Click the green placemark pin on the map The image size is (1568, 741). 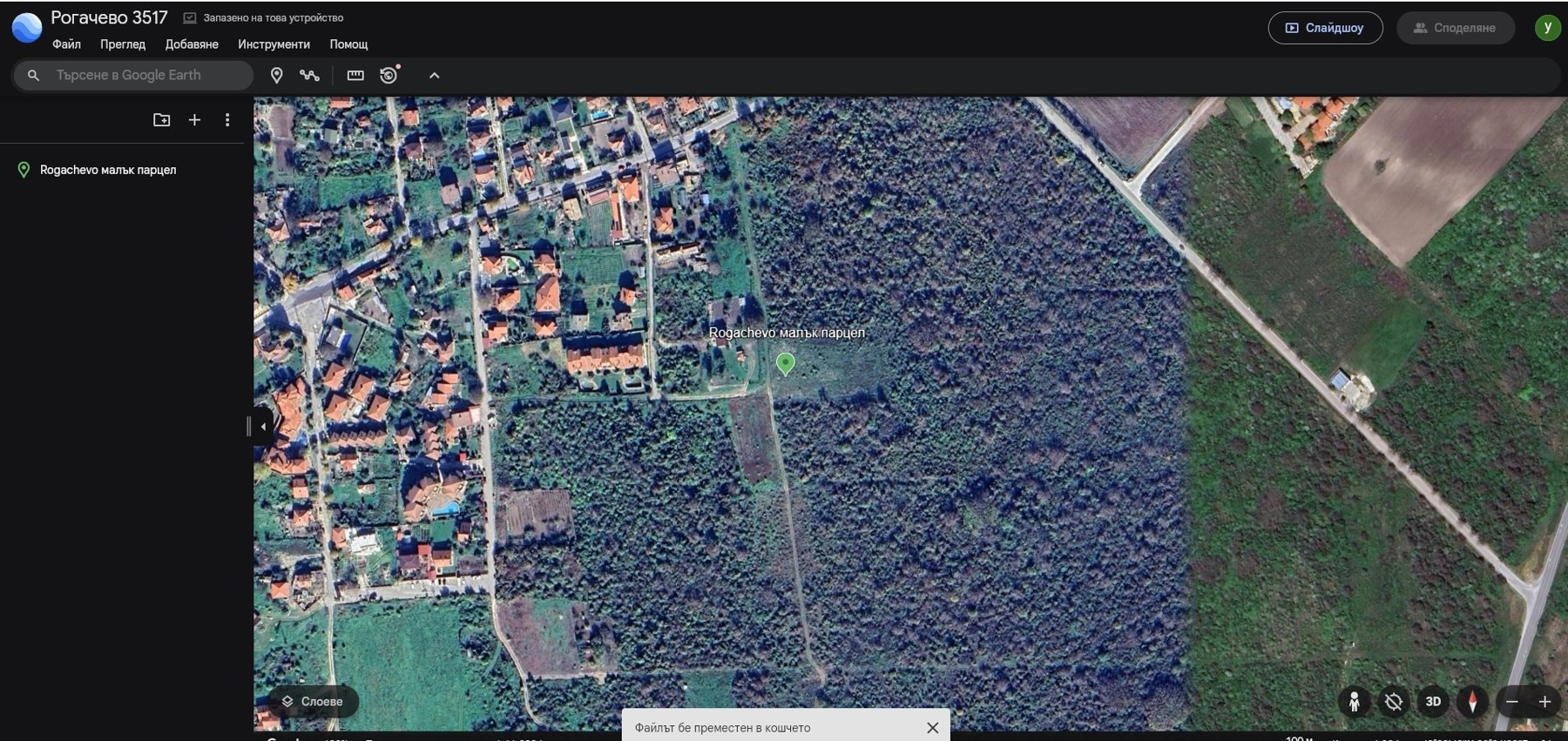coord(786,364)
